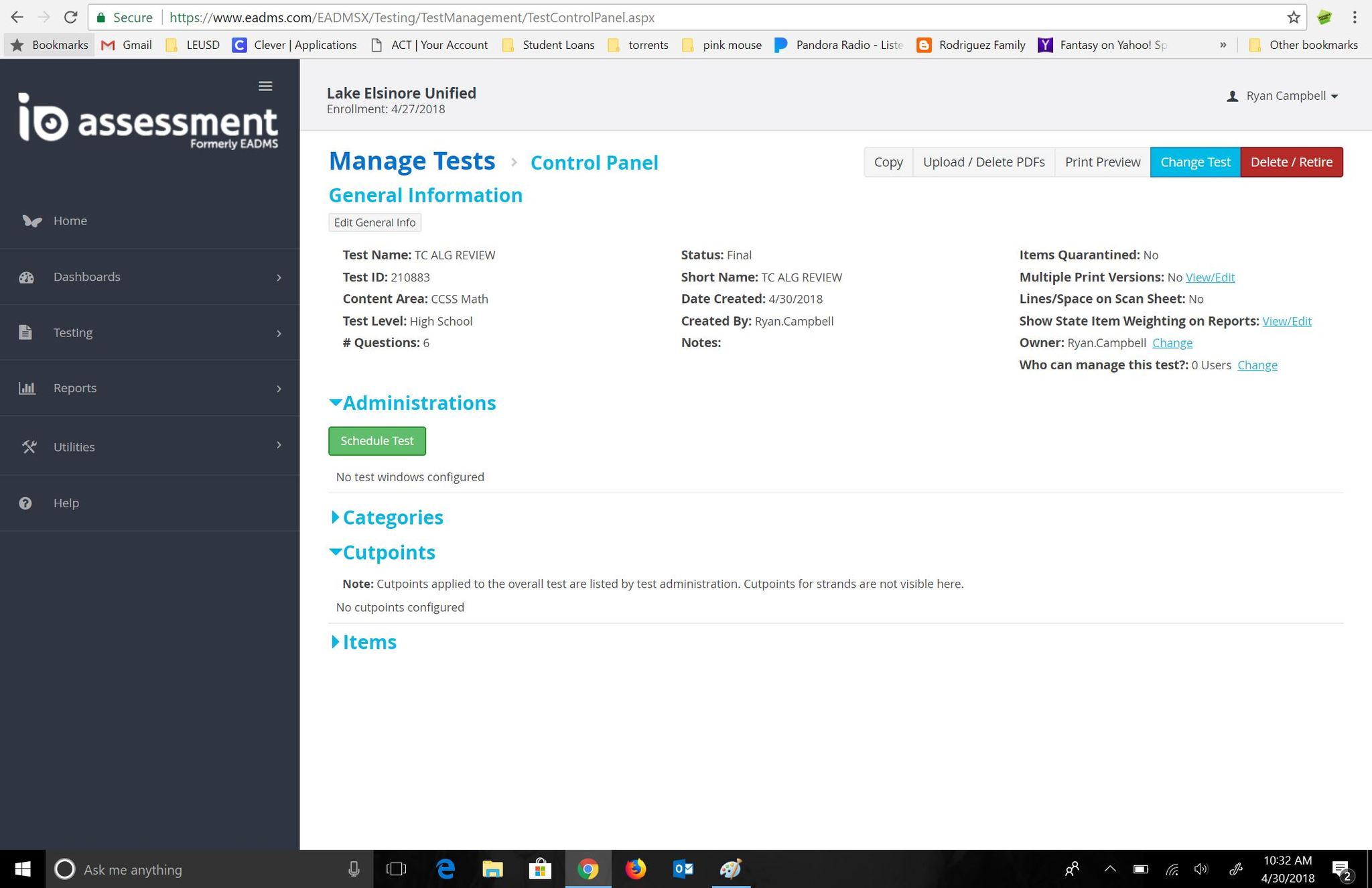Click the Home butterfly icon
This screenshot has width=1372, height=888.
pyautogui.click(x=31, y=221)
